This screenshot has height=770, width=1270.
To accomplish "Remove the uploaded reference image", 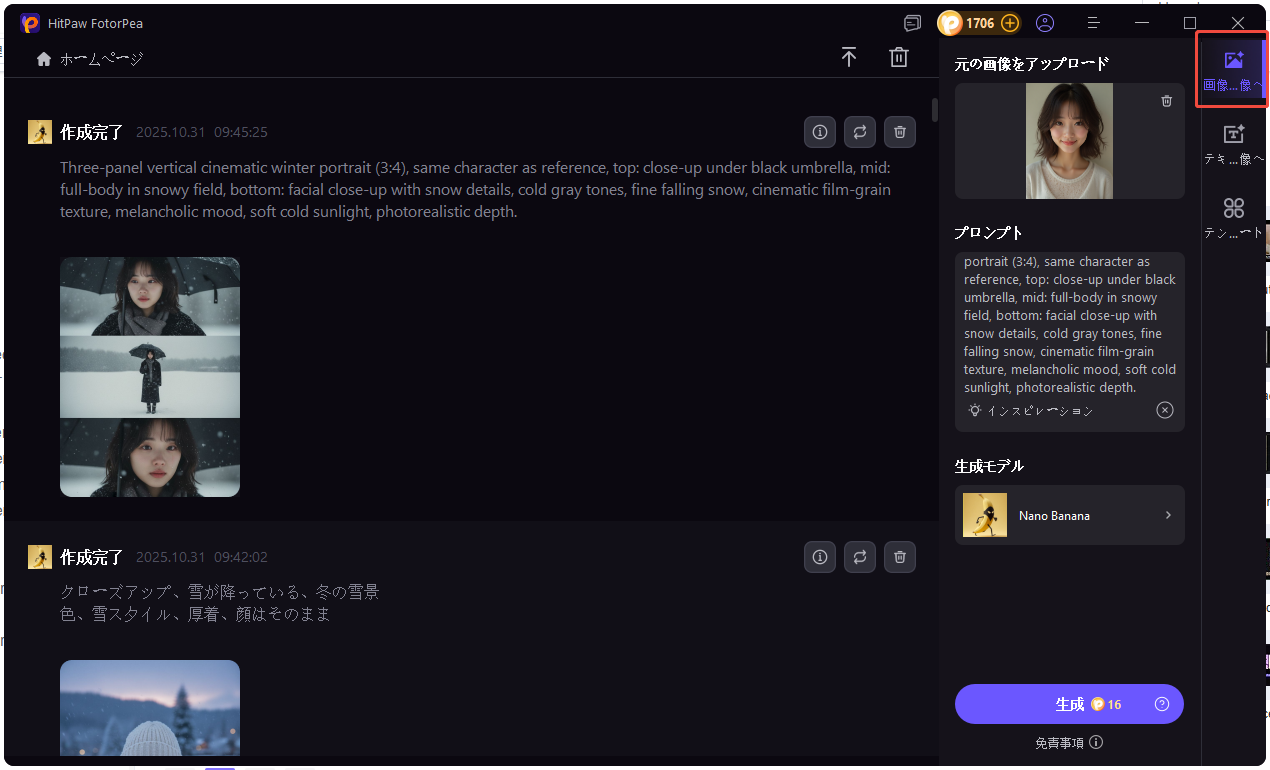I will [1166, 101].
